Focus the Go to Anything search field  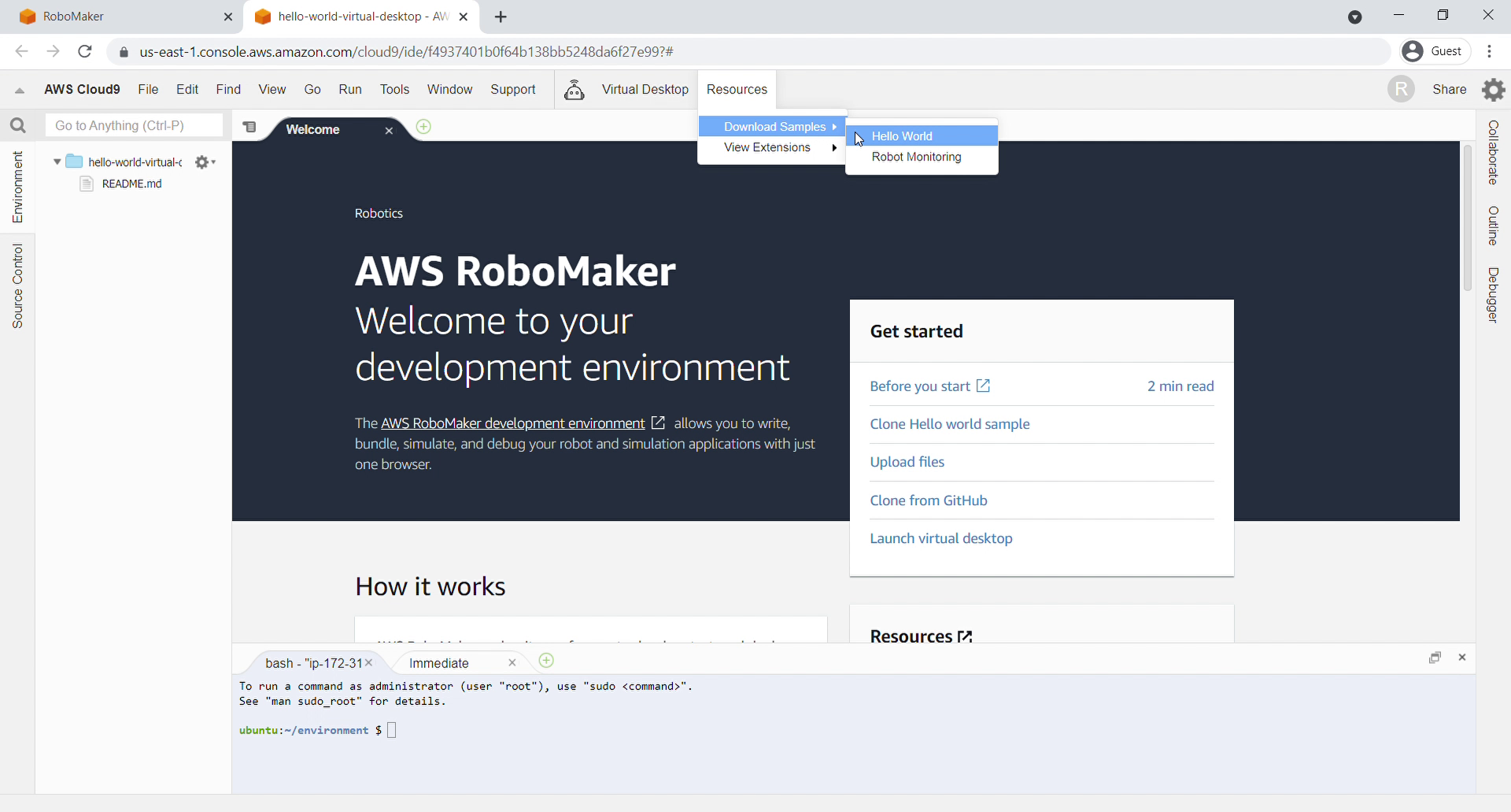pos(134,126)
